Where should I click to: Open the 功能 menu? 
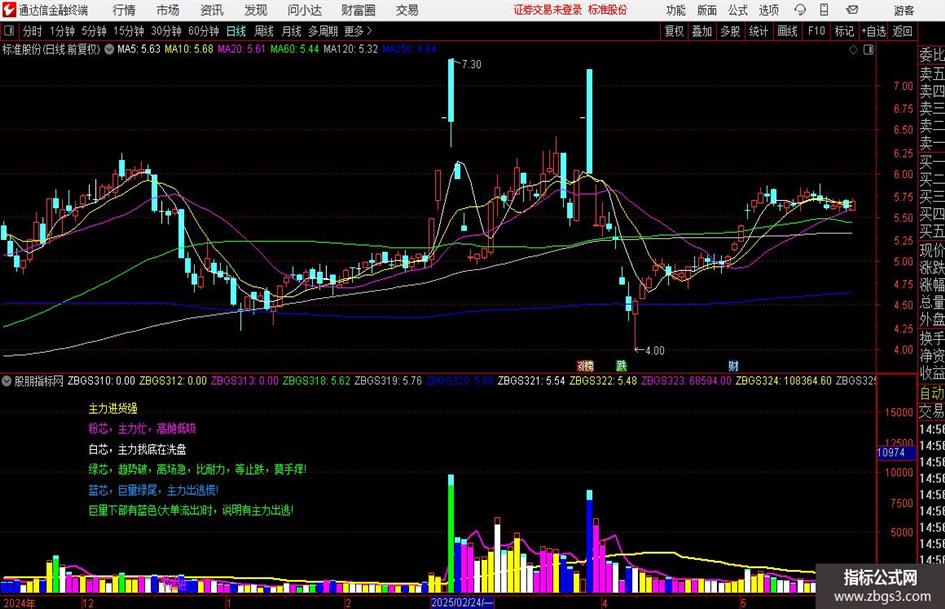(676, 10)
